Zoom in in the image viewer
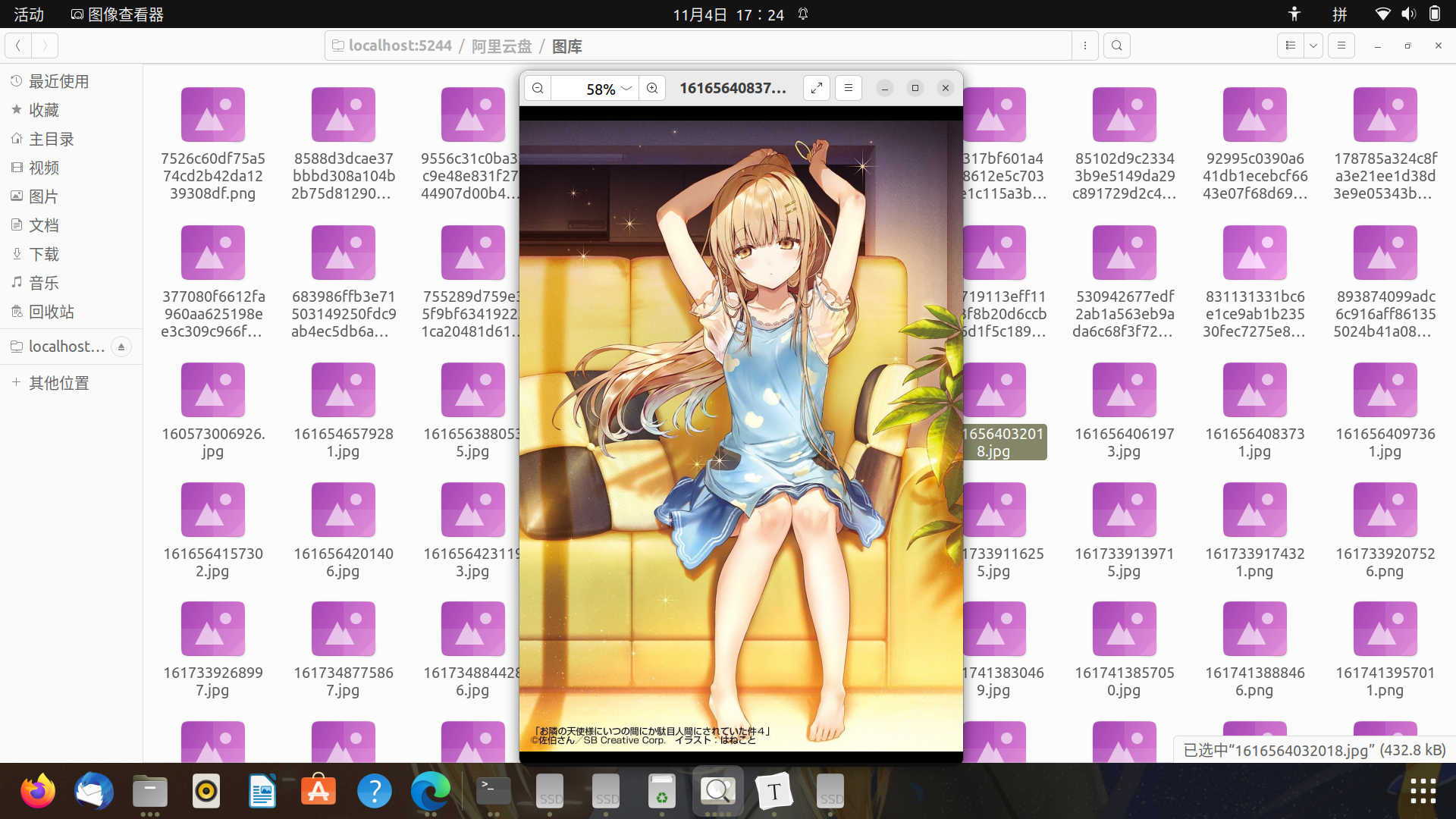Image resolution: width=1456 pixels, height=819 pixels. tap(652, 89)
